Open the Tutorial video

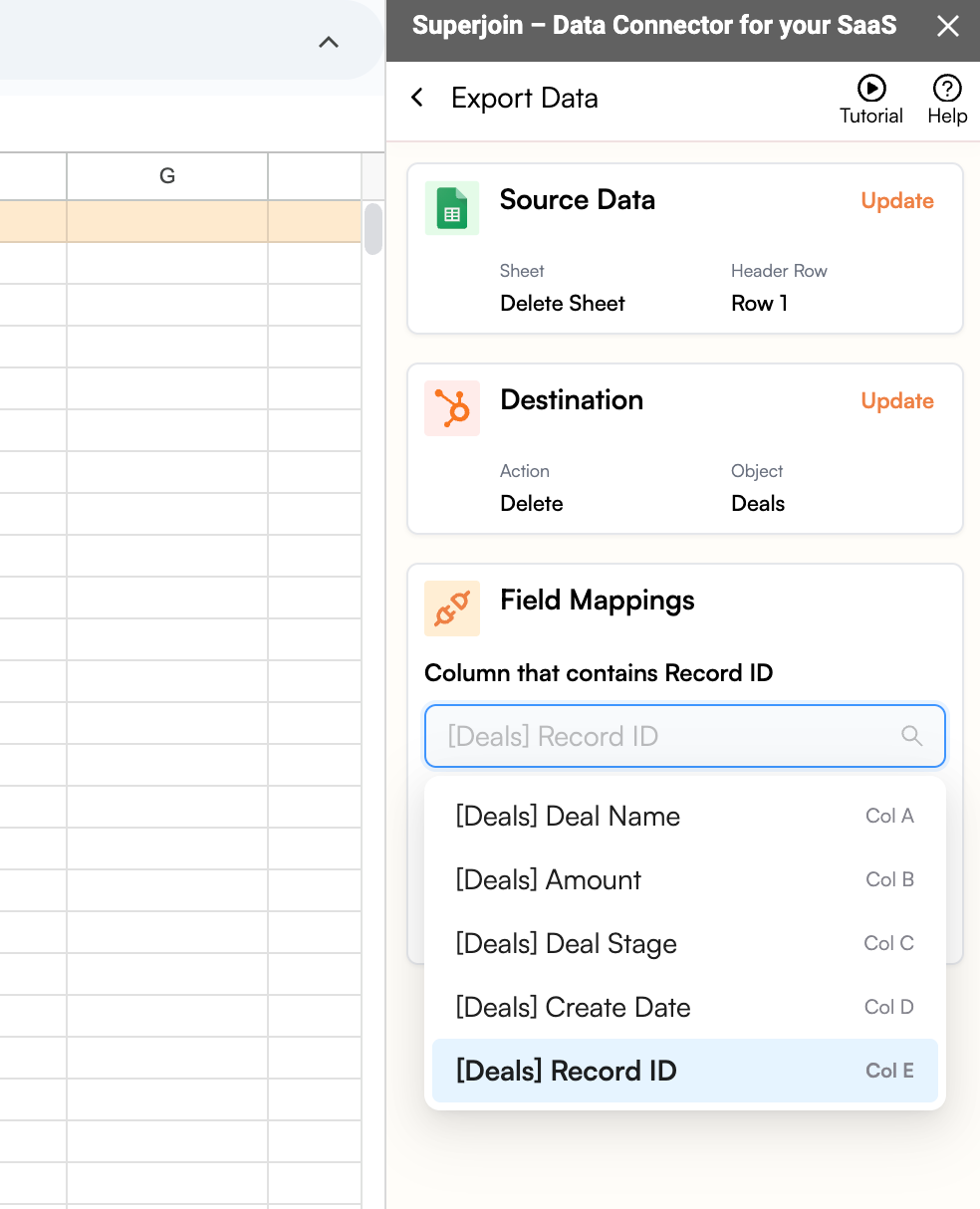point(871,101)
